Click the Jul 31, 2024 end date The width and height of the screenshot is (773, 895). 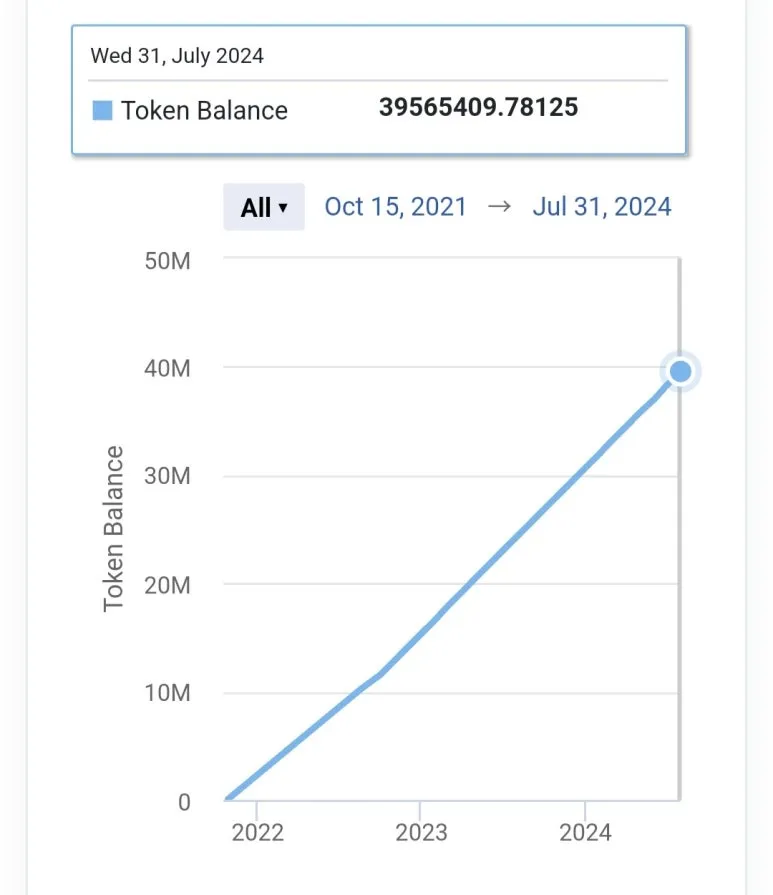601,207
